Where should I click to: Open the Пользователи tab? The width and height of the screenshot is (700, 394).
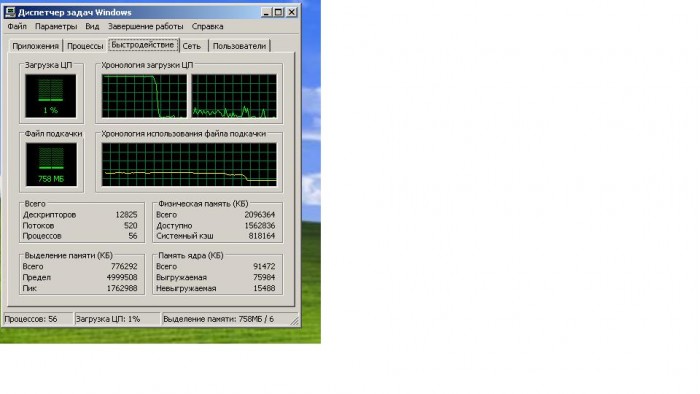[x=239, y=46]
